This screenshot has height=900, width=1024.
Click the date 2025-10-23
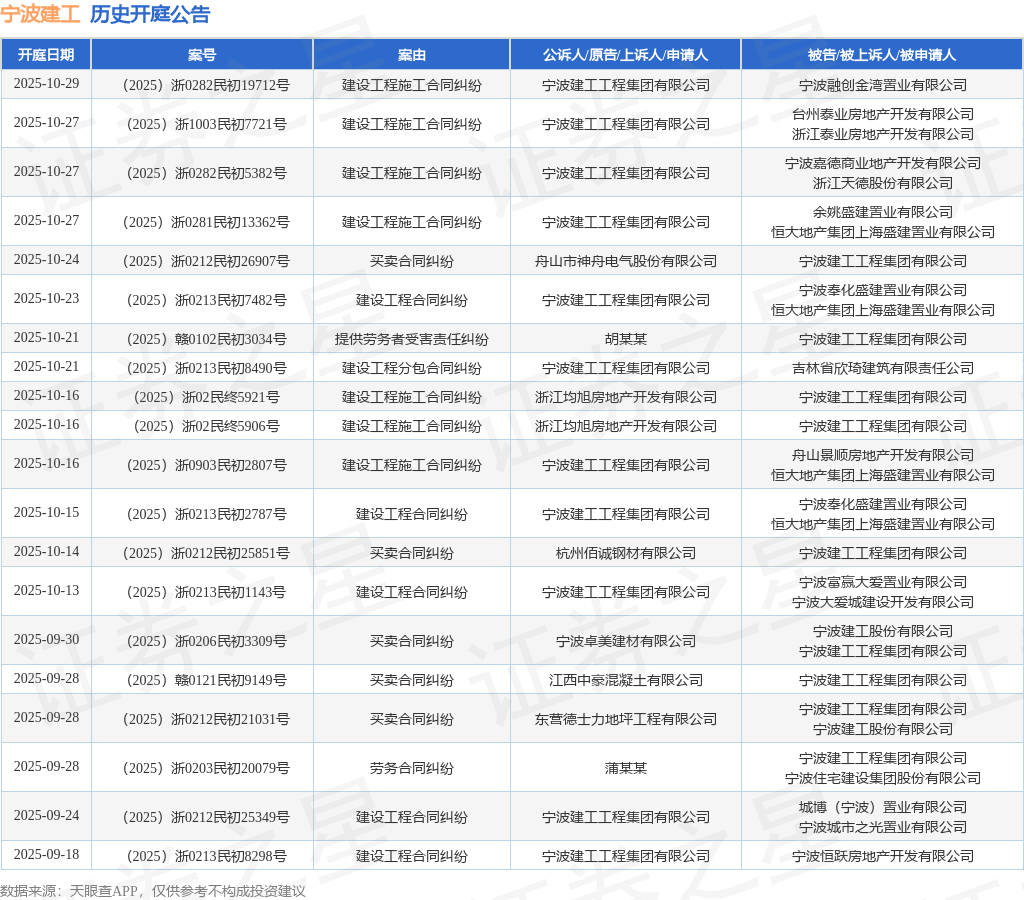click(x=46, y=298)
